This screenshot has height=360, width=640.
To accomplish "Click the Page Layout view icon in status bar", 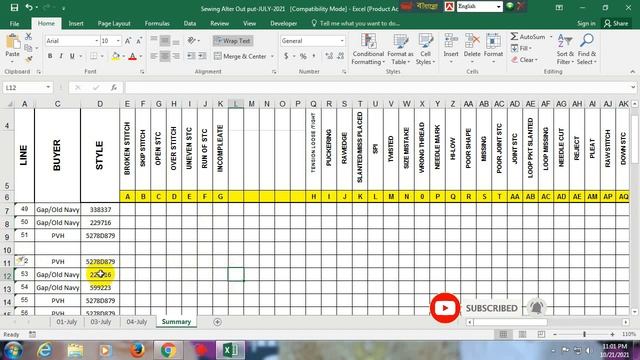I will 522,334.
